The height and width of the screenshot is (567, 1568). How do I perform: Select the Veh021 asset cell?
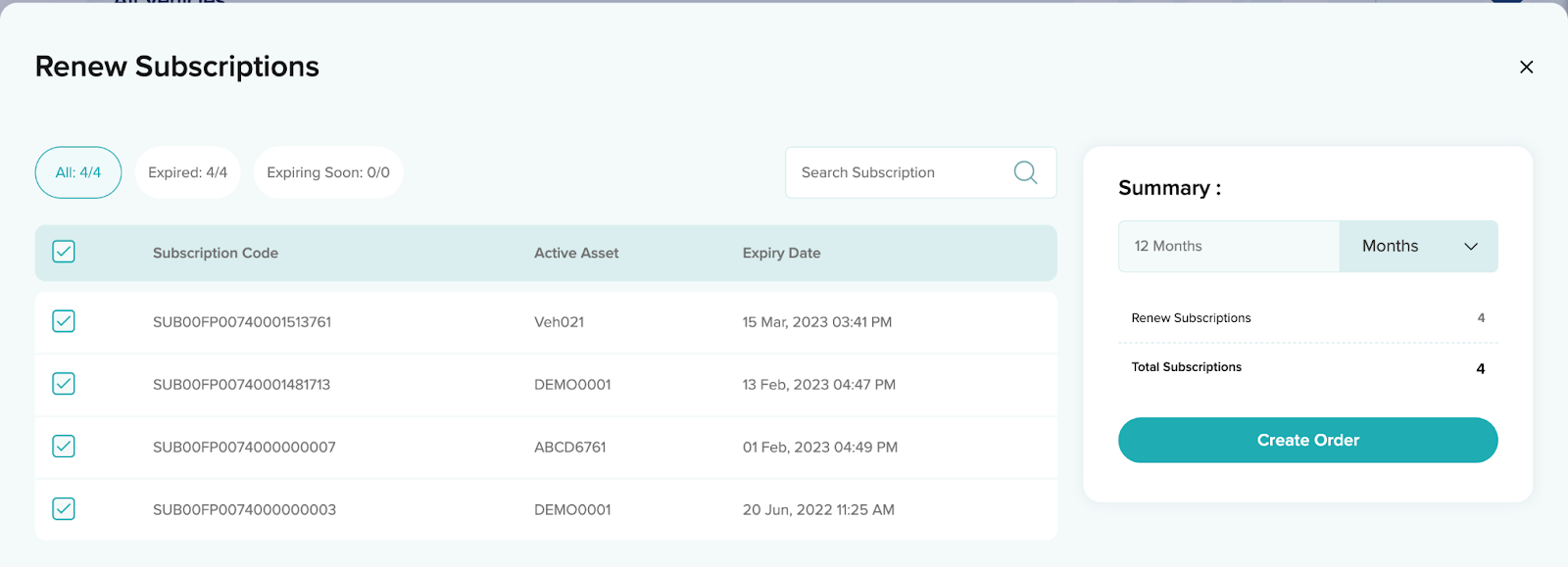click(559, 322)
